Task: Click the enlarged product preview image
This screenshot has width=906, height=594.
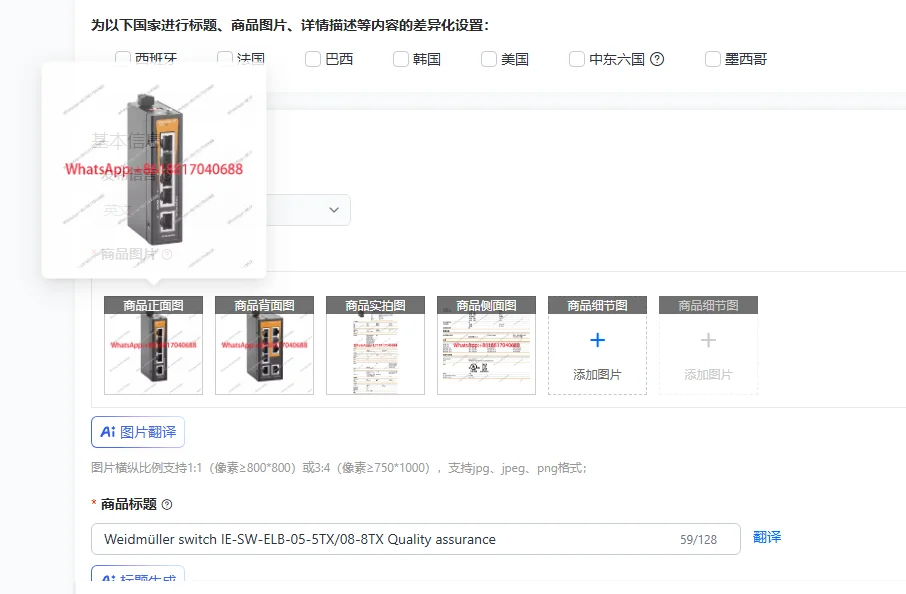Action: 154,170
